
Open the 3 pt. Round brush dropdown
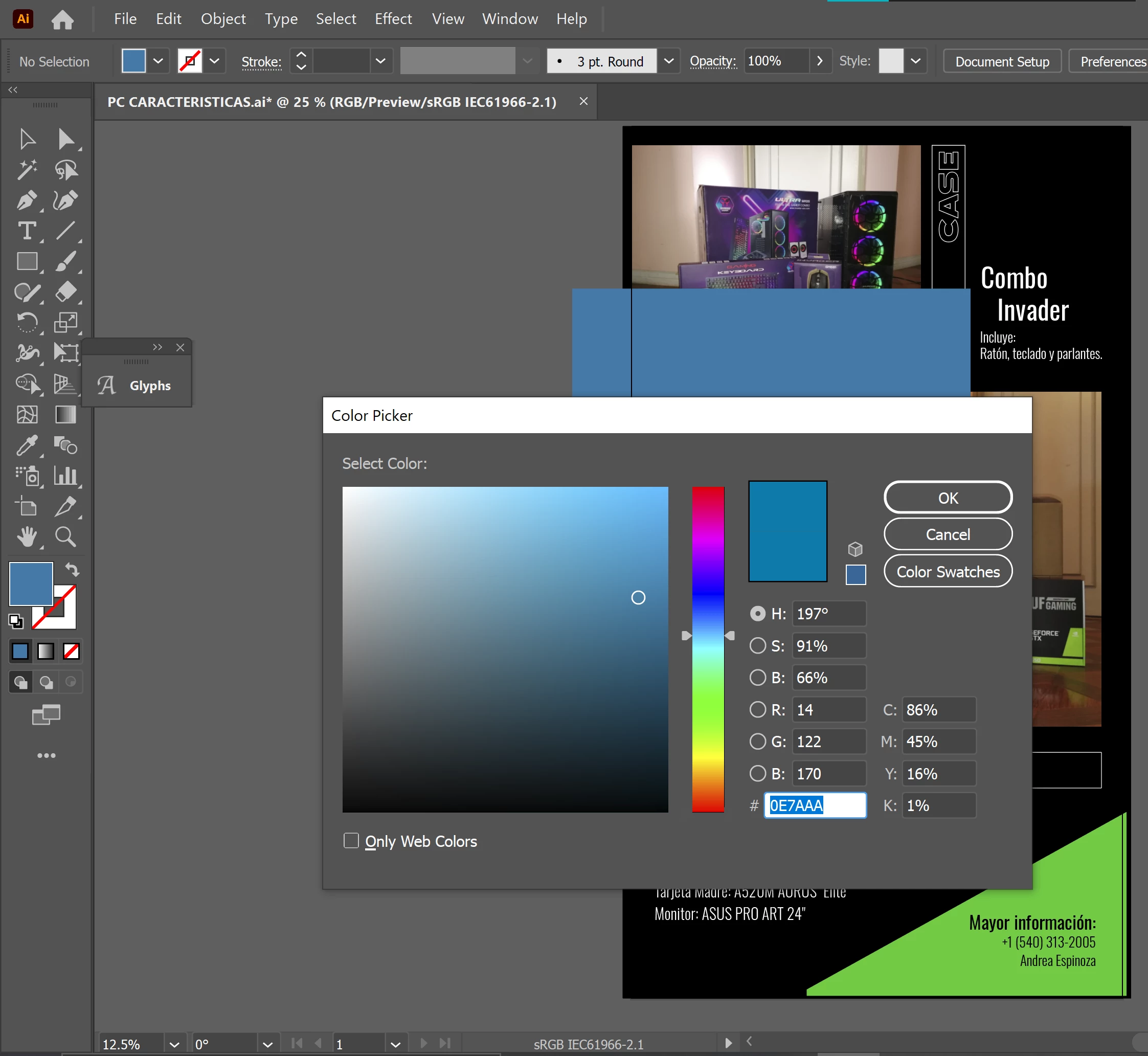[x=668, y=61]
